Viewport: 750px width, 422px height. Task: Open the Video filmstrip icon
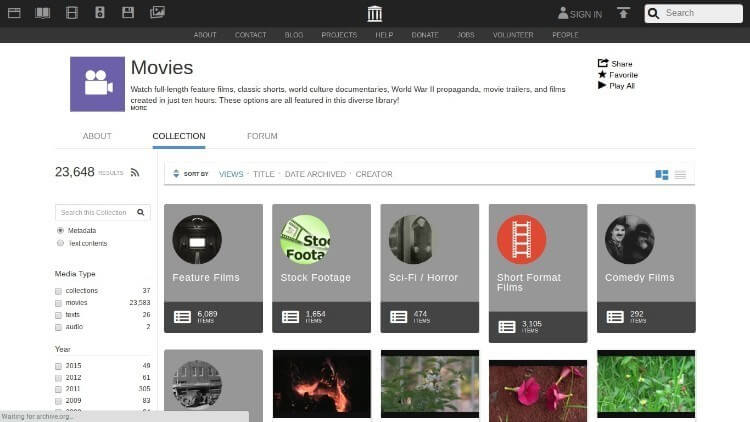click(72, 13)
